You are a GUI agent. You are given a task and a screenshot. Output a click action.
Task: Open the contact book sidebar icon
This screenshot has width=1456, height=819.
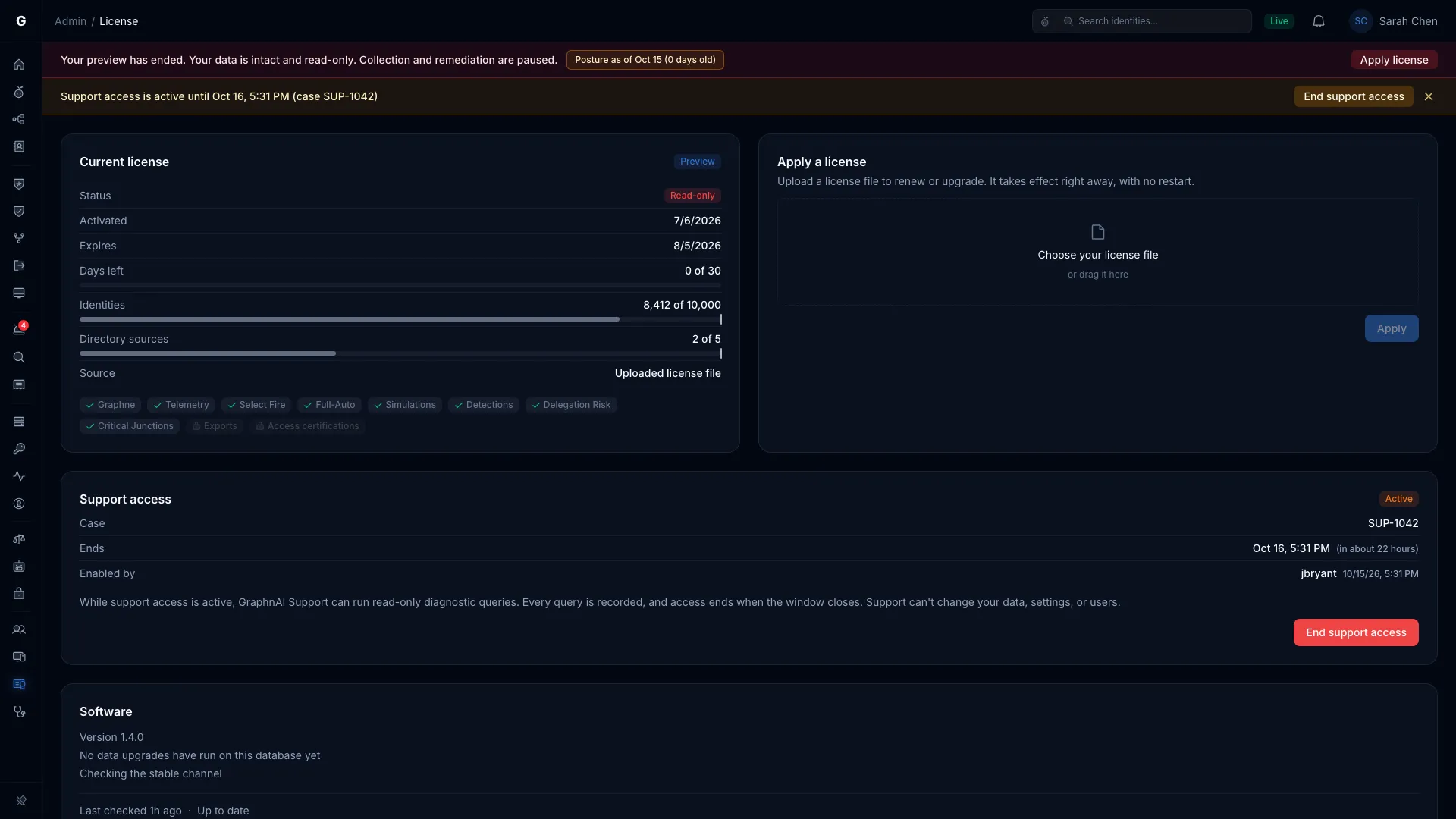click(x=19, y=146)
